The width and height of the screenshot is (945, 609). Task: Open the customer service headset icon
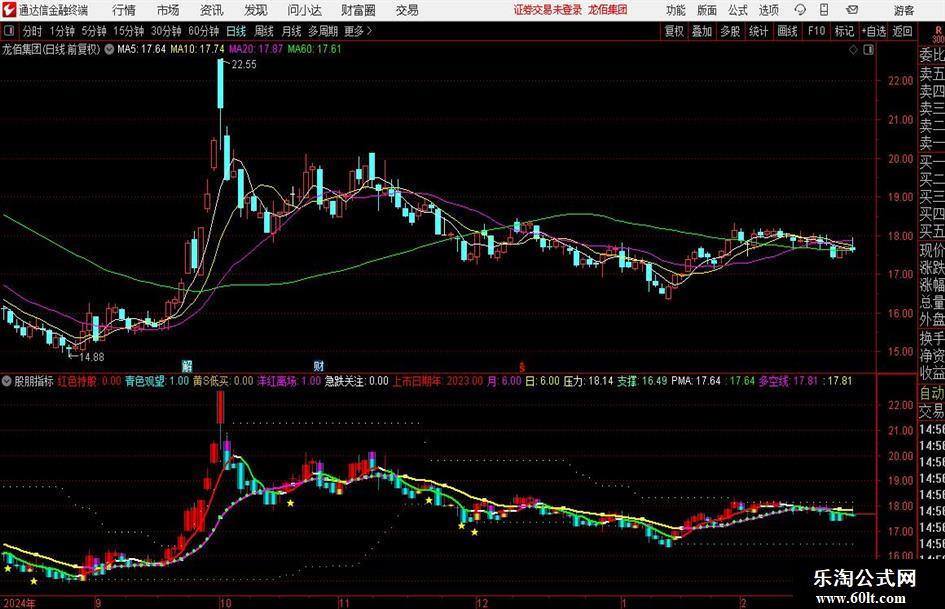[800, 10]
